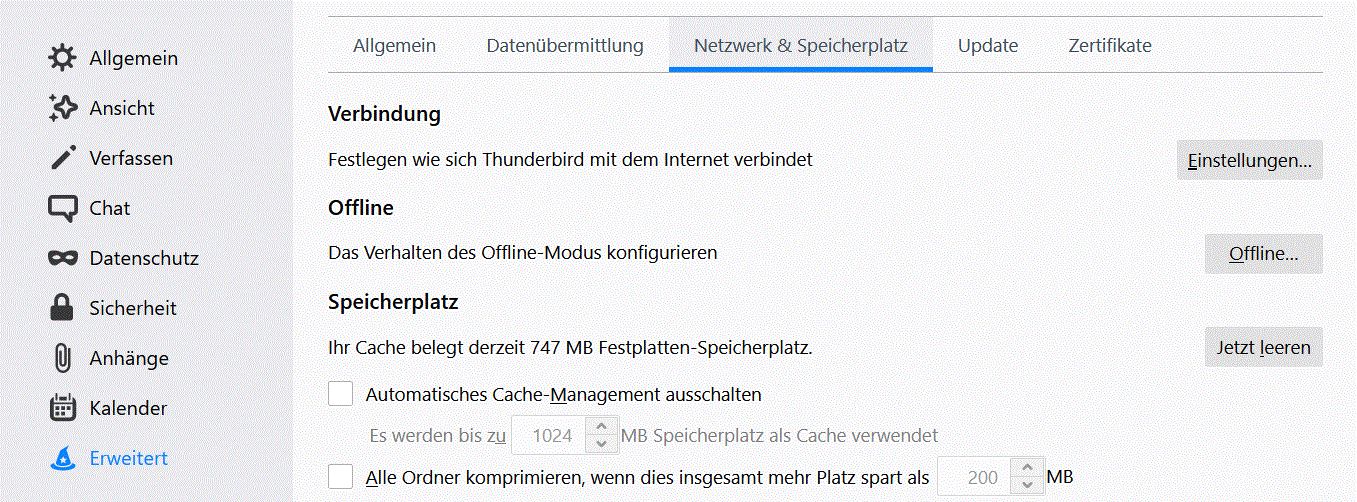
Task: Open Chat speech bubble icon
Action: pos(62,208)
